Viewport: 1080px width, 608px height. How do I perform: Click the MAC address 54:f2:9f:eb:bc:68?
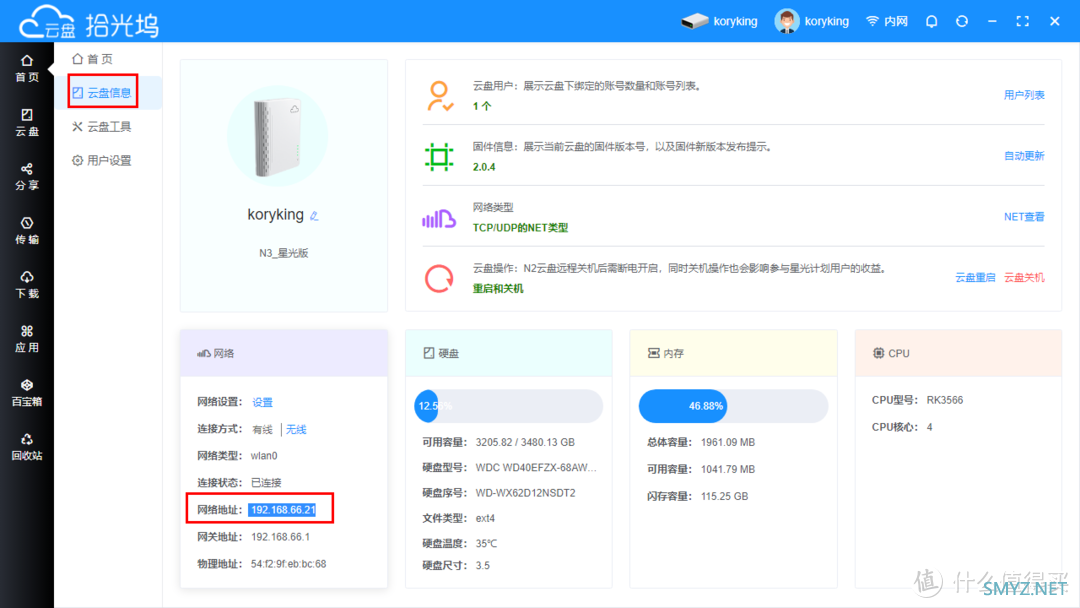click(289, 564)
